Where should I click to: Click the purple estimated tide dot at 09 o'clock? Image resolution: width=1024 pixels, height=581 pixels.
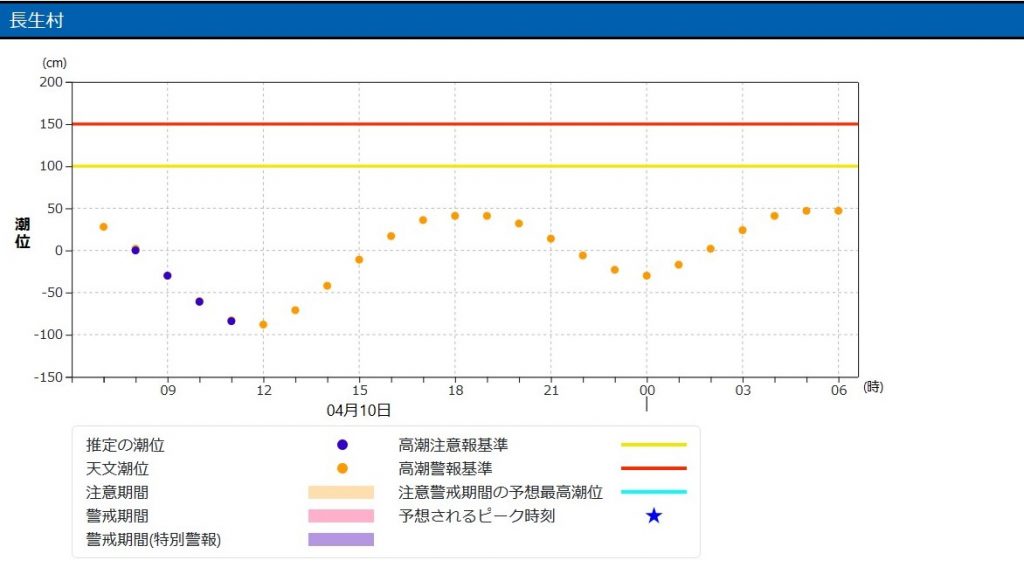(x=167, y=276)
